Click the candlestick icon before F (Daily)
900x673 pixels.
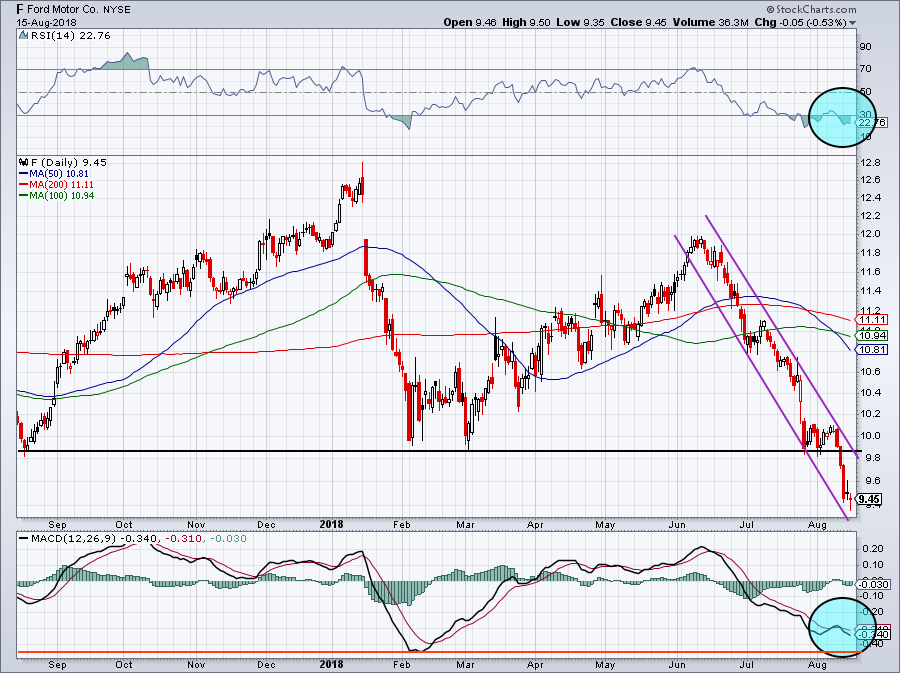click(x=23, y=162)
